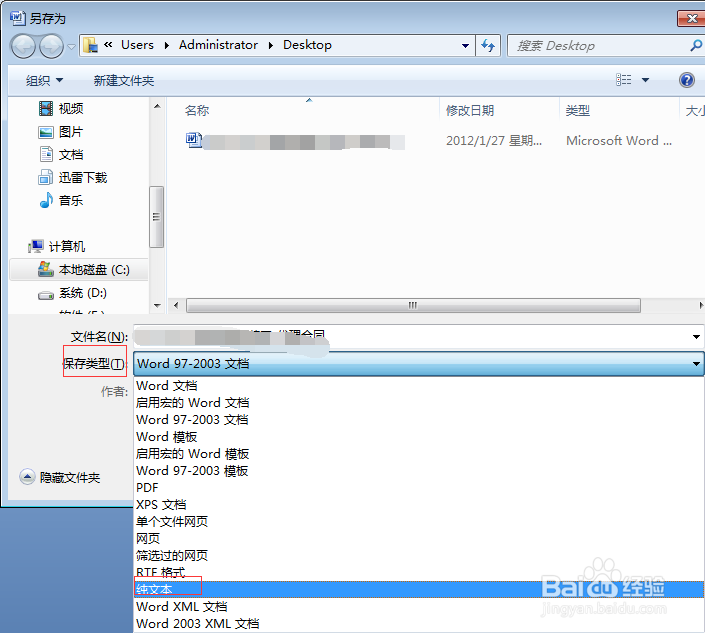
Task: Choose 纯文本 from the type list
Action: 419,589
